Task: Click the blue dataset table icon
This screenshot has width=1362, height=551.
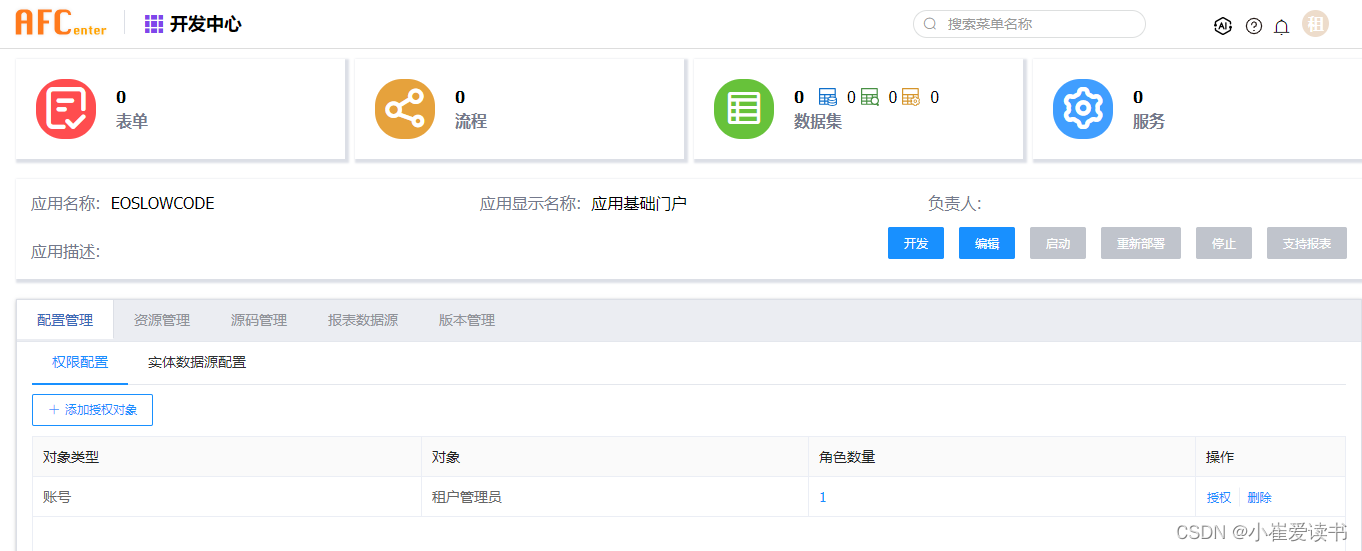Action: (828, 97)
